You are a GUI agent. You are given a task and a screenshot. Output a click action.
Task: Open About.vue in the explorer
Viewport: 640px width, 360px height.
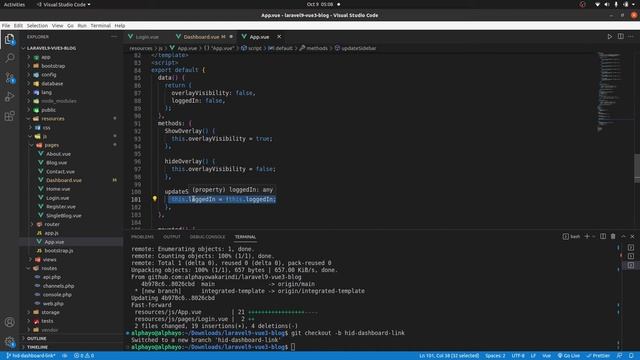click(x=58, y=154)
